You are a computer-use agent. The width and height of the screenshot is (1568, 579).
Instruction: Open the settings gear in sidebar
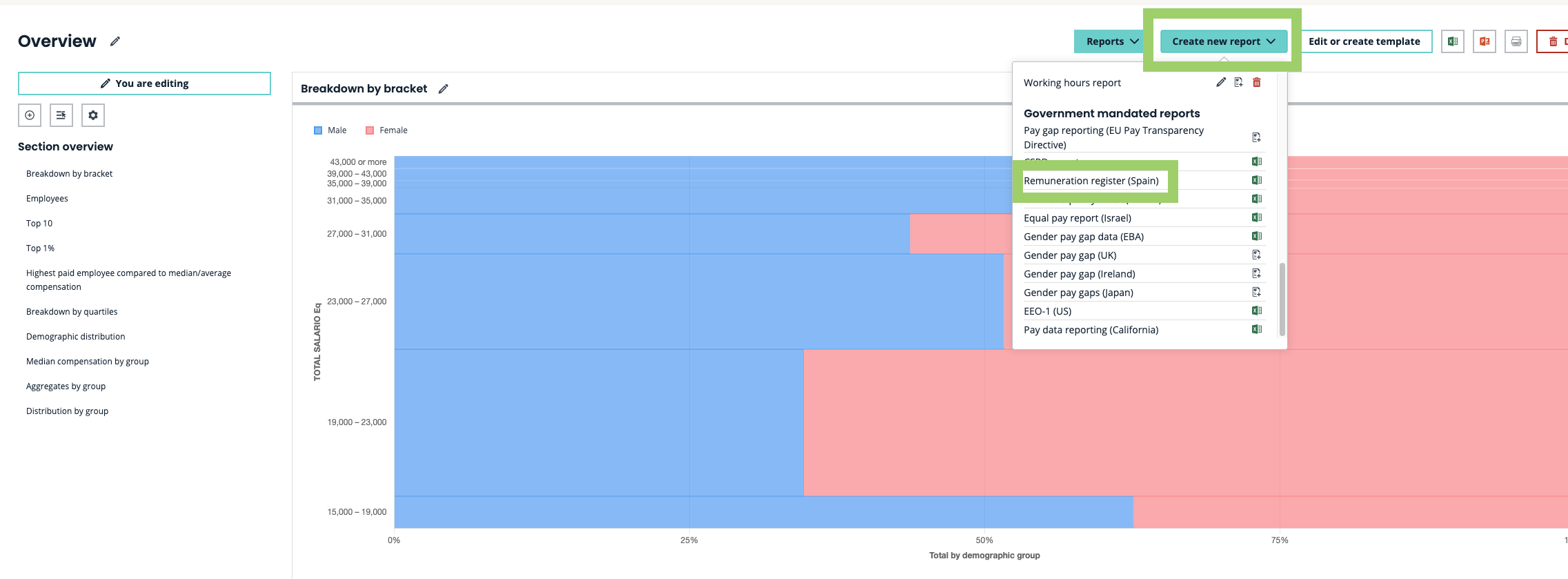tap(93, 115)
